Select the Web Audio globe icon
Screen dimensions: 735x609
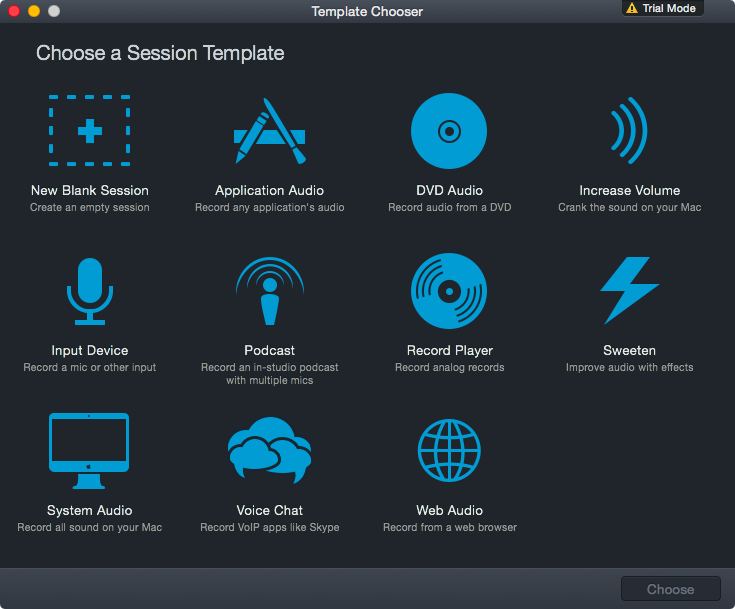tap(449, 451)
